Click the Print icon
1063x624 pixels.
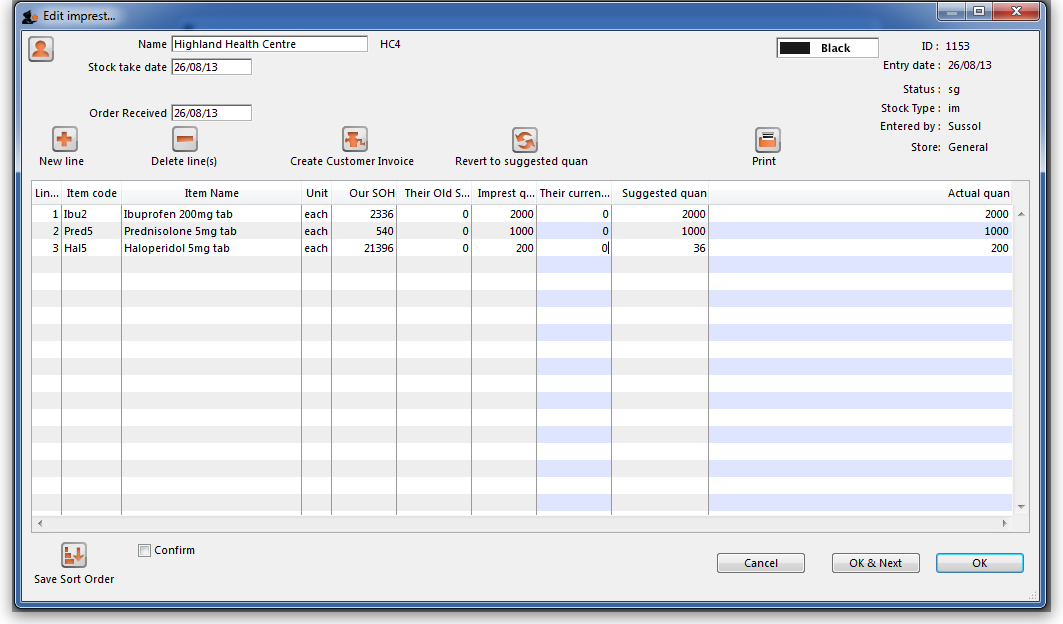767,140
